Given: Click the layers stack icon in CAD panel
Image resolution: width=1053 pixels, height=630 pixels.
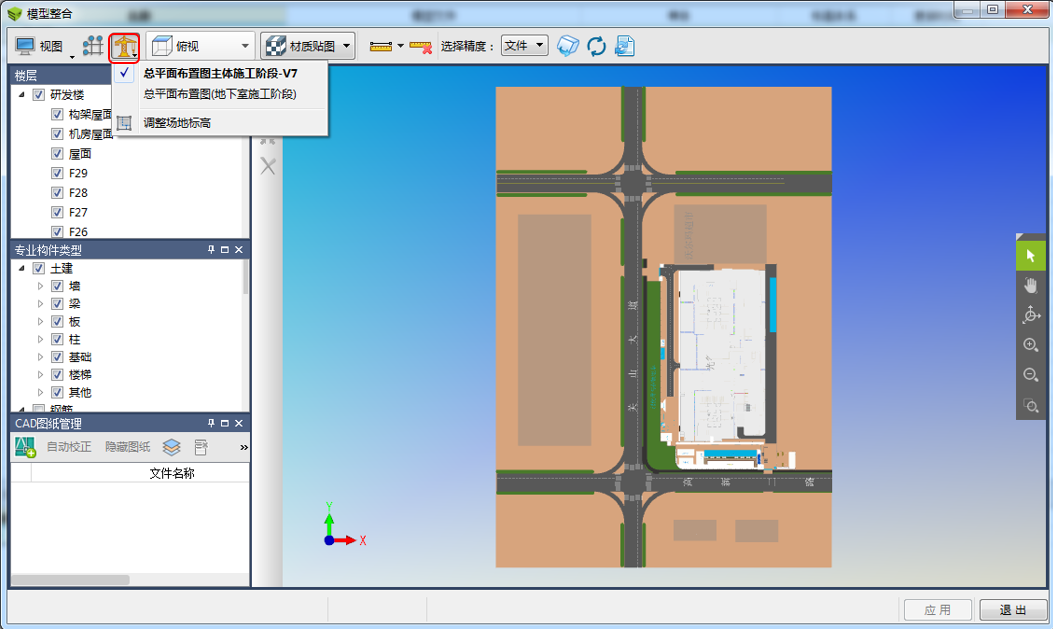Looking at the screenshot, I should pyautogui.click(x=172, y=447).
